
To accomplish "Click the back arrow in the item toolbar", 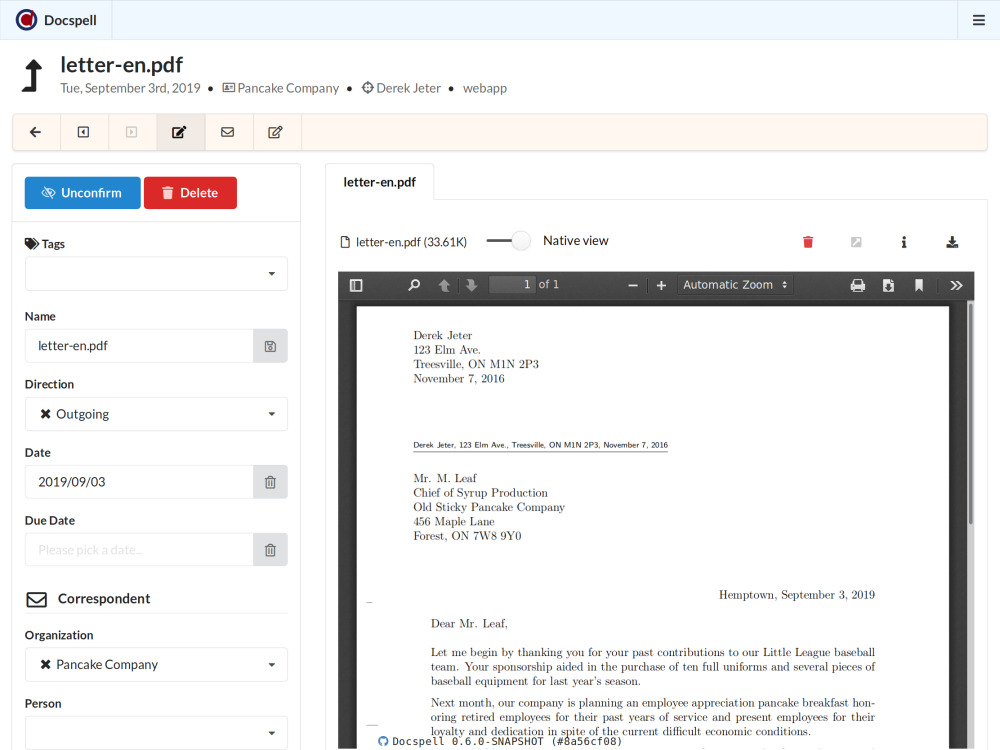I will click(x=36, y=132).
